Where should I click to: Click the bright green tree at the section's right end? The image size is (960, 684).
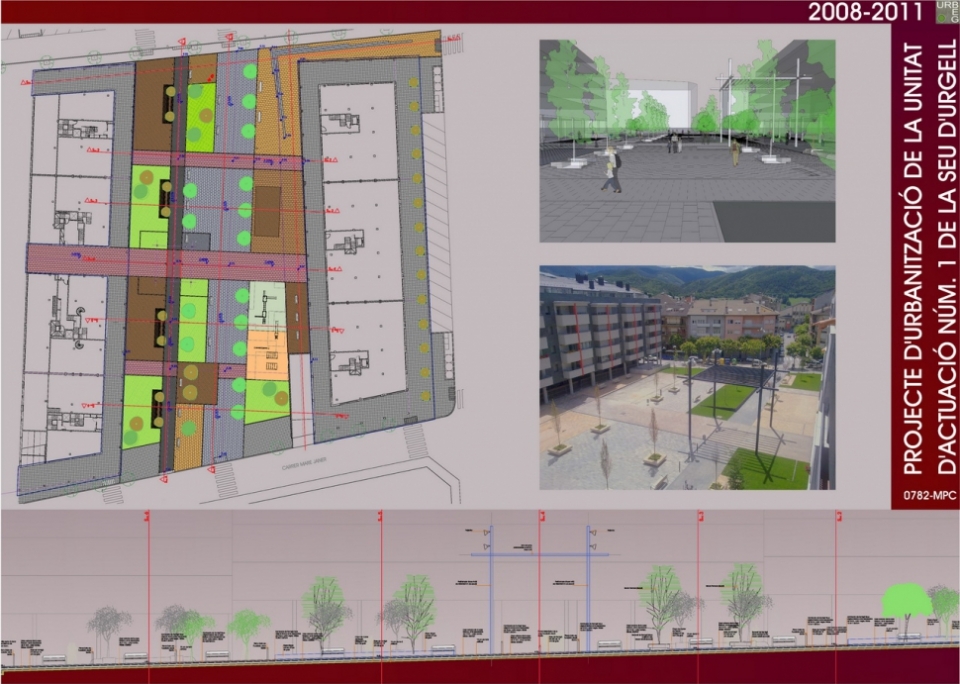click(907, 603)
